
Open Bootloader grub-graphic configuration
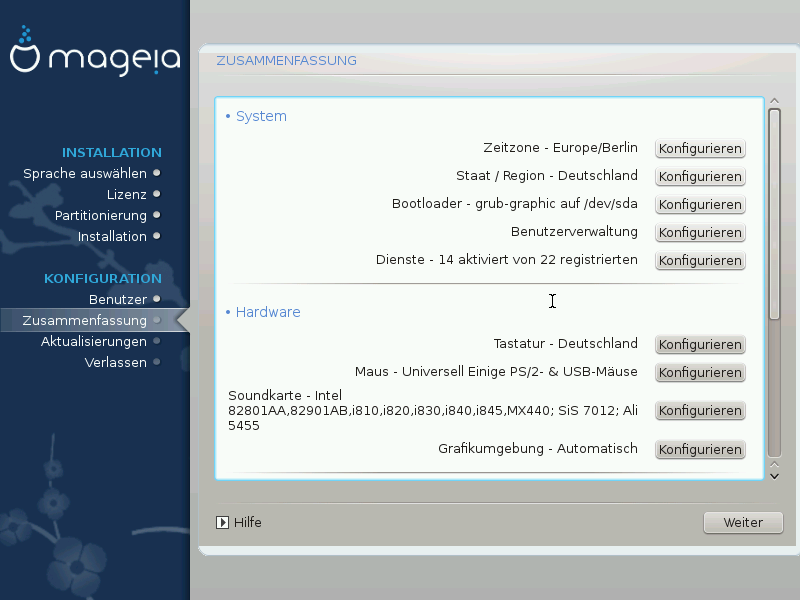[700, 205]
